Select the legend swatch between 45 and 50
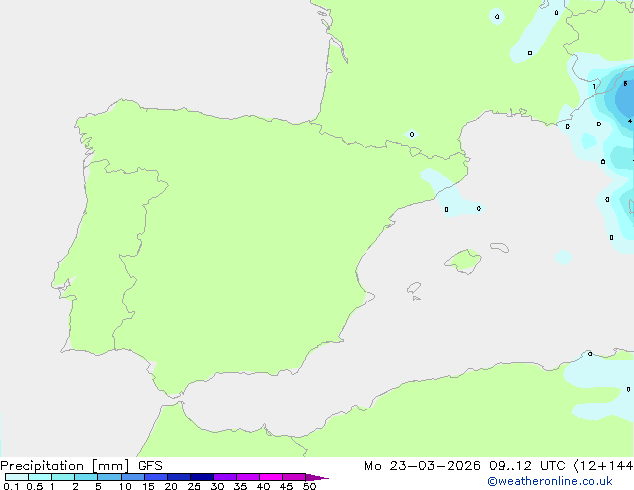The image size is (634, 490). [294, 477]
